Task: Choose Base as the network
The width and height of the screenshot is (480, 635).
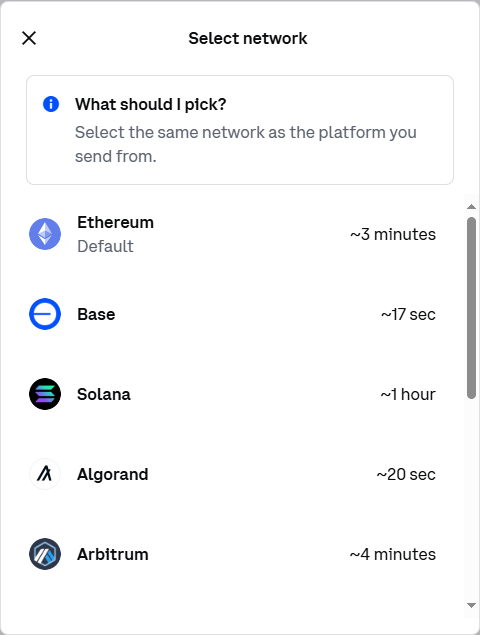Action: [x=96, y=314]
